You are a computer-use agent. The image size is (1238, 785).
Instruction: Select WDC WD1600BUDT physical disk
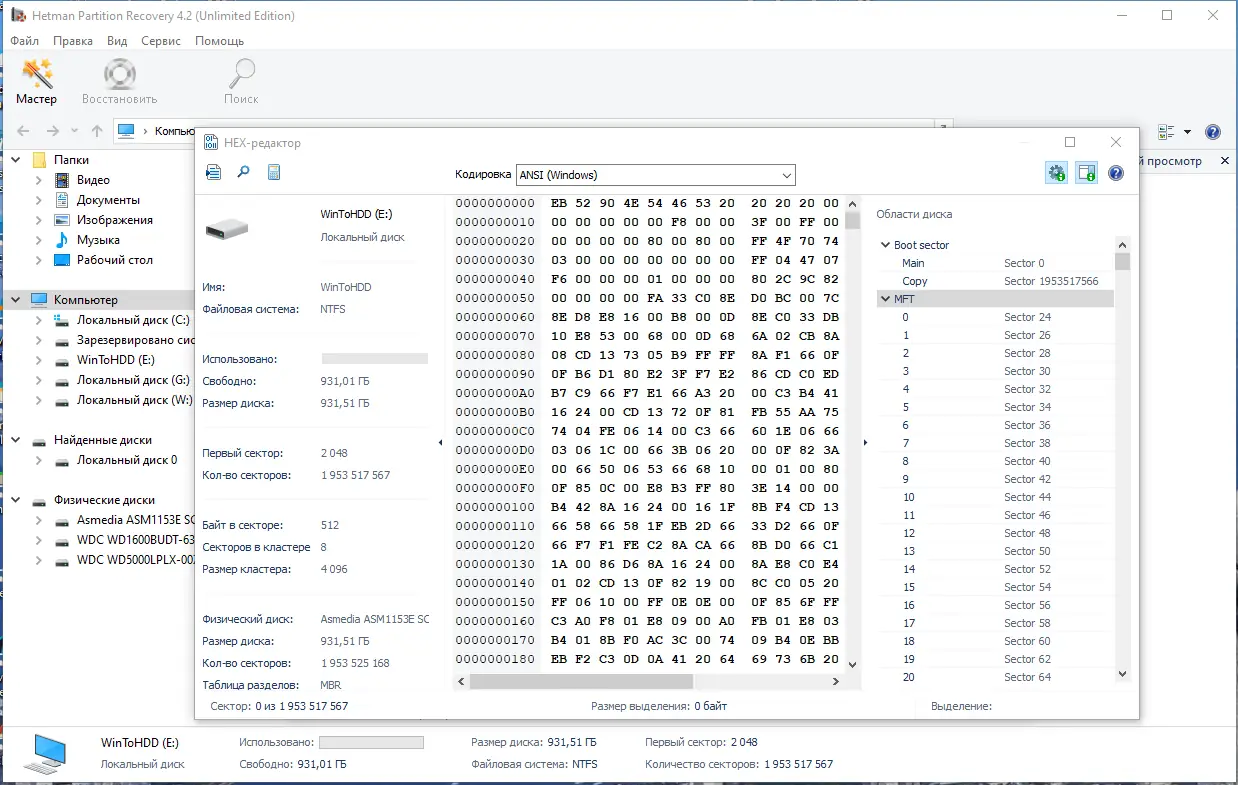[135, 540]
